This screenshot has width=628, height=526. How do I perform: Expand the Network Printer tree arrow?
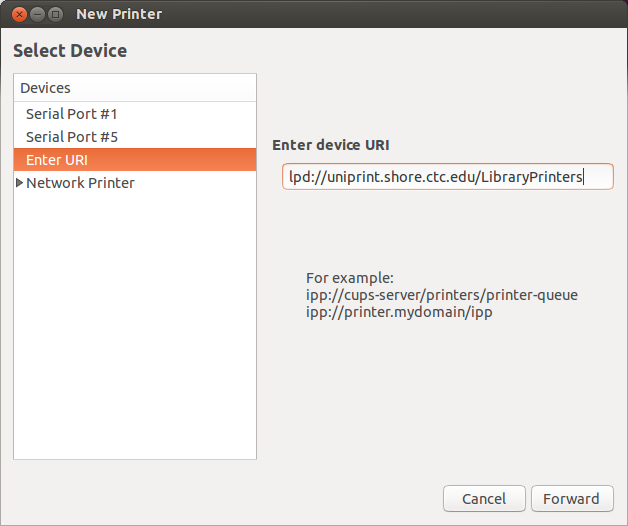coord(19,183)
